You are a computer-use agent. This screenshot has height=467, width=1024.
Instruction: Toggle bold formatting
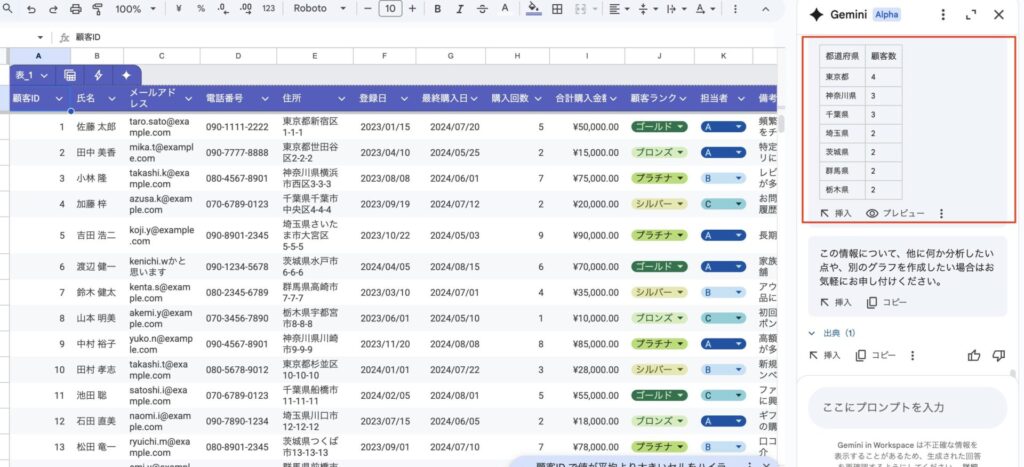(x=438, y=9)
